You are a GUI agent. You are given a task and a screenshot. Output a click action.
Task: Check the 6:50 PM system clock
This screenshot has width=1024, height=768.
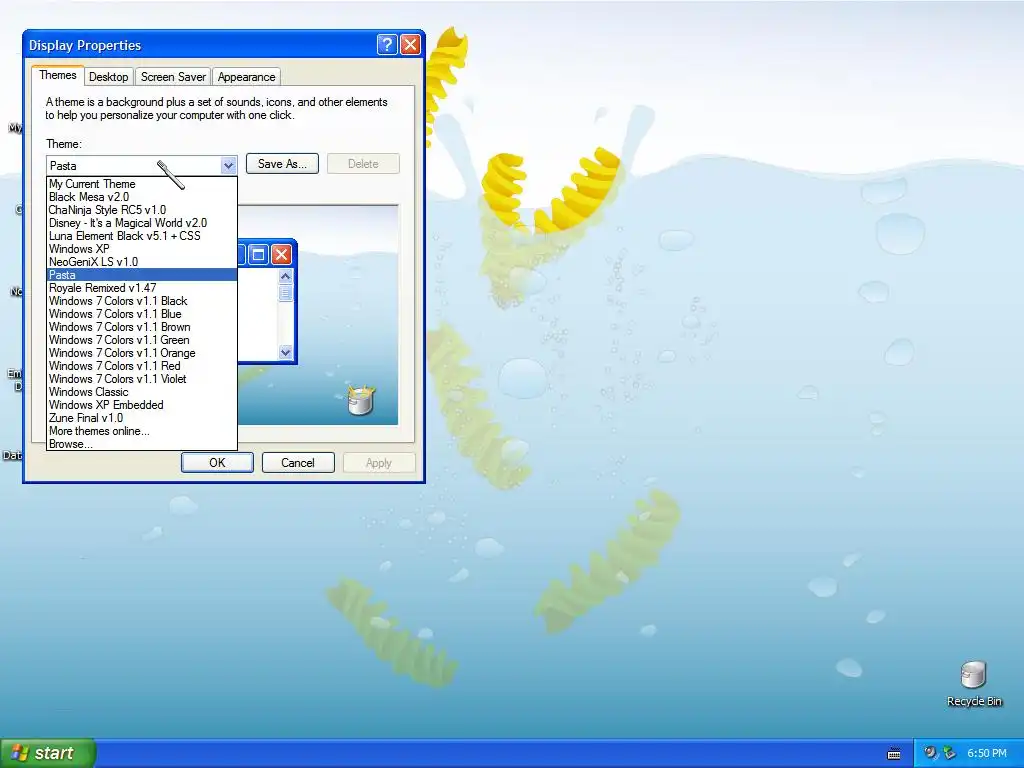[x=987, y=753]
